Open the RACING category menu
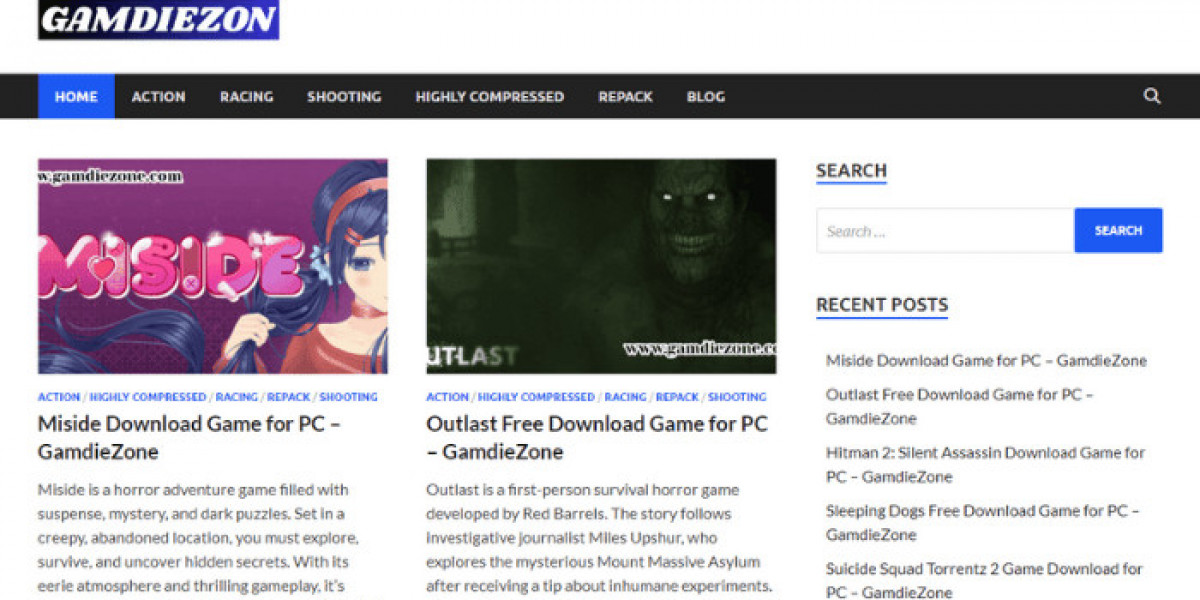Screen dimensions: 1200x600 coord(246,97)
